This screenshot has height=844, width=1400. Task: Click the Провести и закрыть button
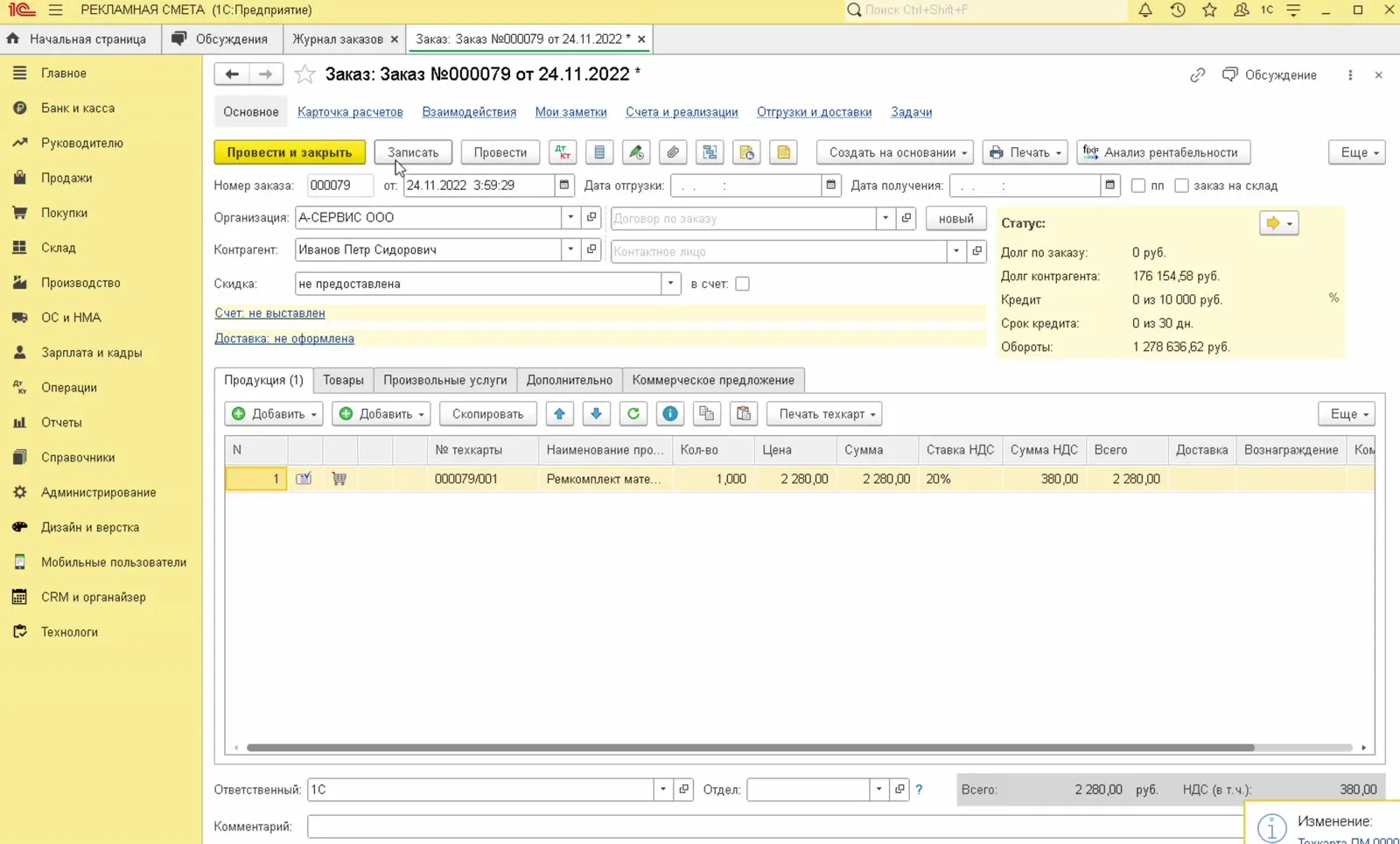[x=290, y=152]
